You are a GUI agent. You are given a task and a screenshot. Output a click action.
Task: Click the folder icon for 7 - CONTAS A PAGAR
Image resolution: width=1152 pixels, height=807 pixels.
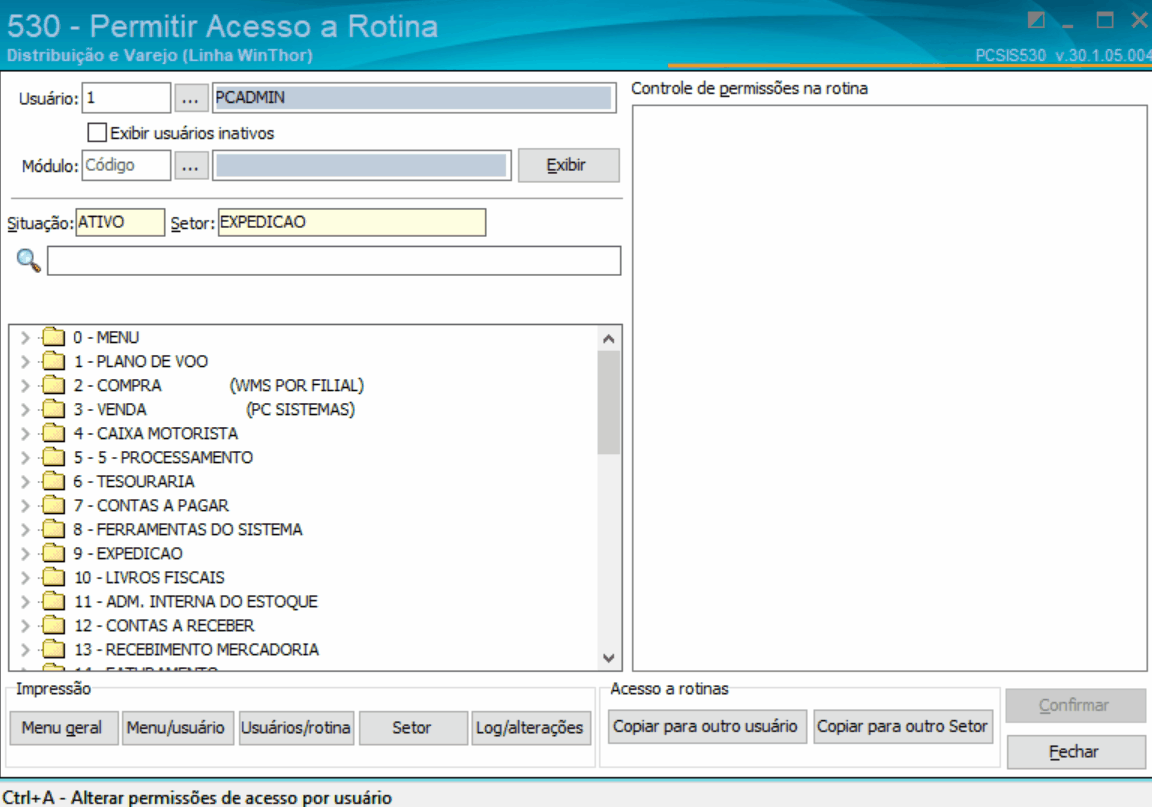[53, 505]
